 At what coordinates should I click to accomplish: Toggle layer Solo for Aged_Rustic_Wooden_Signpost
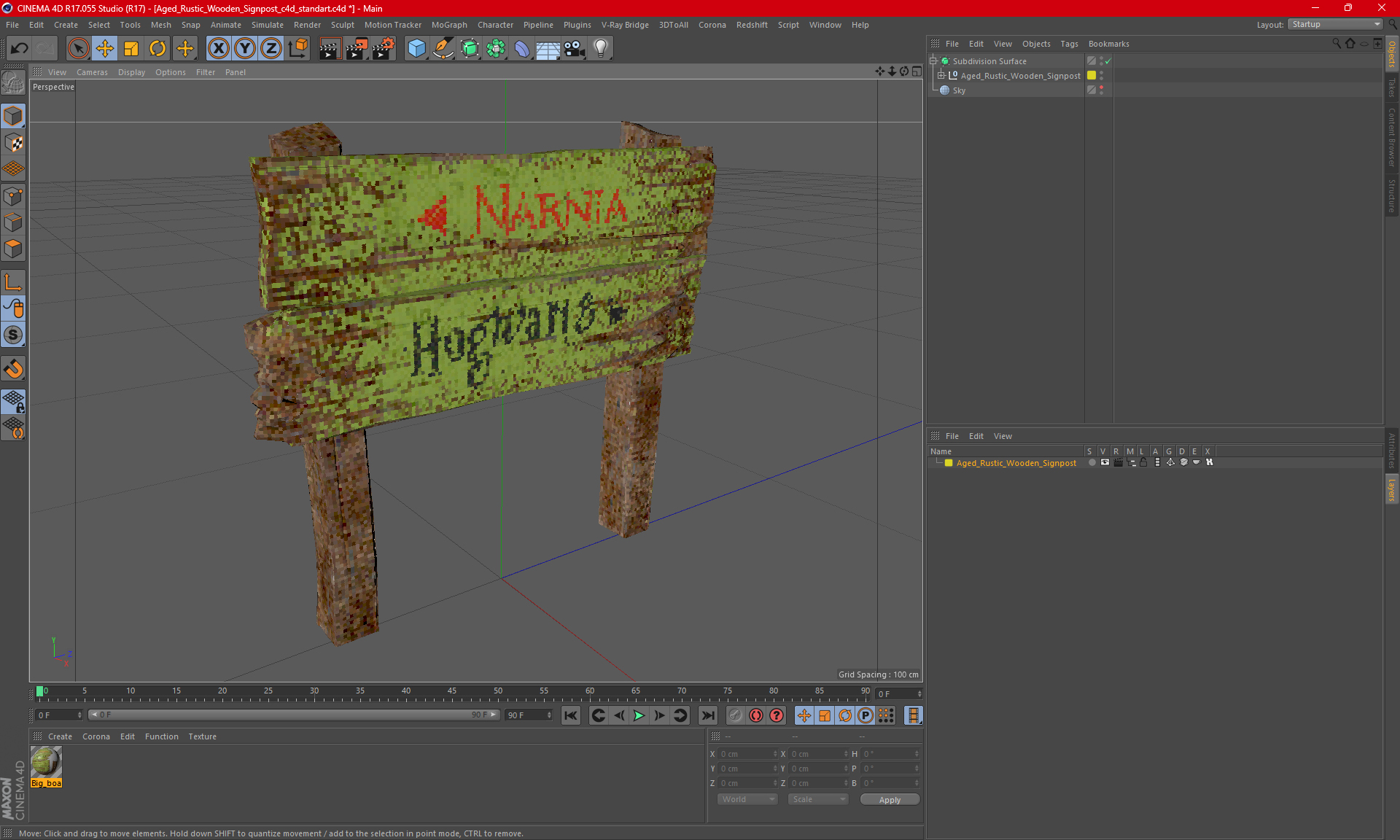point(1092,462)
